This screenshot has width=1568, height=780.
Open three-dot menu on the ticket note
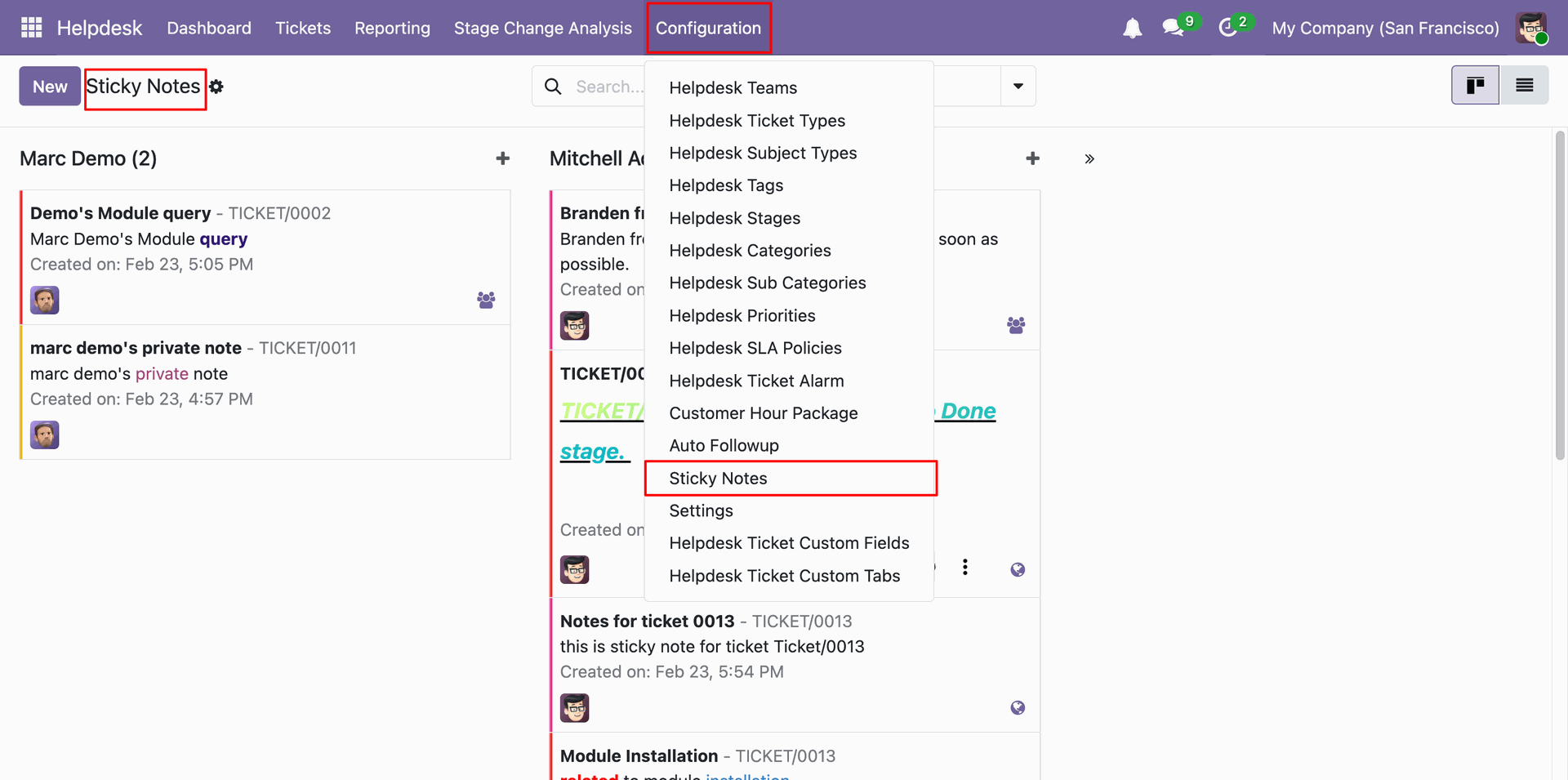(x=965, y=568)
